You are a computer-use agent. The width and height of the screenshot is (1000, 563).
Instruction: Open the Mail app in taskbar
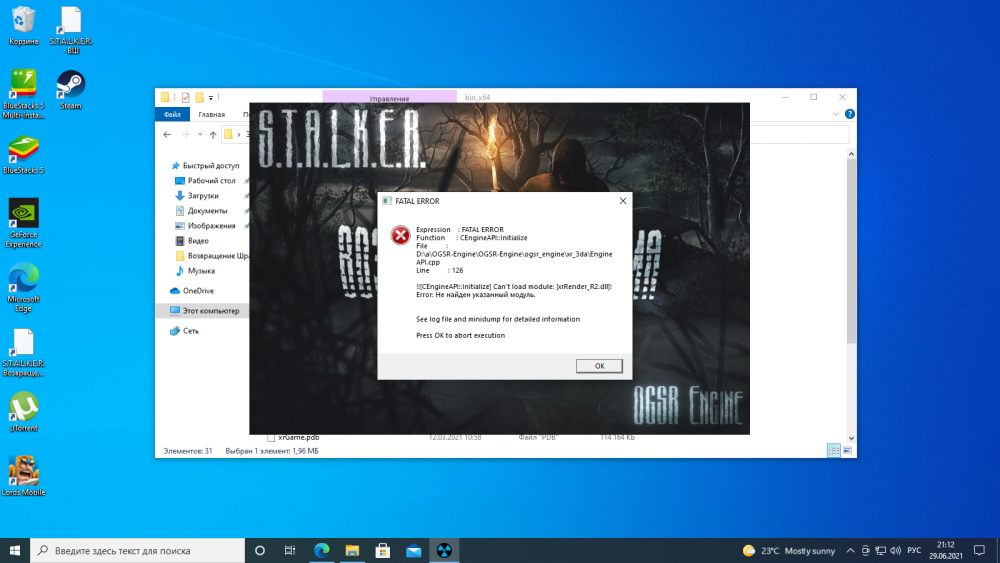coord(414,550)
